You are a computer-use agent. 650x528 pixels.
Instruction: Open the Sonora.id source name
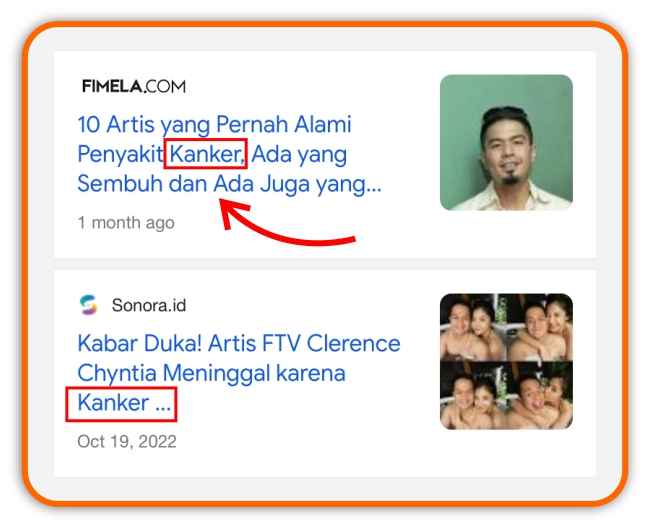(149, 305)
